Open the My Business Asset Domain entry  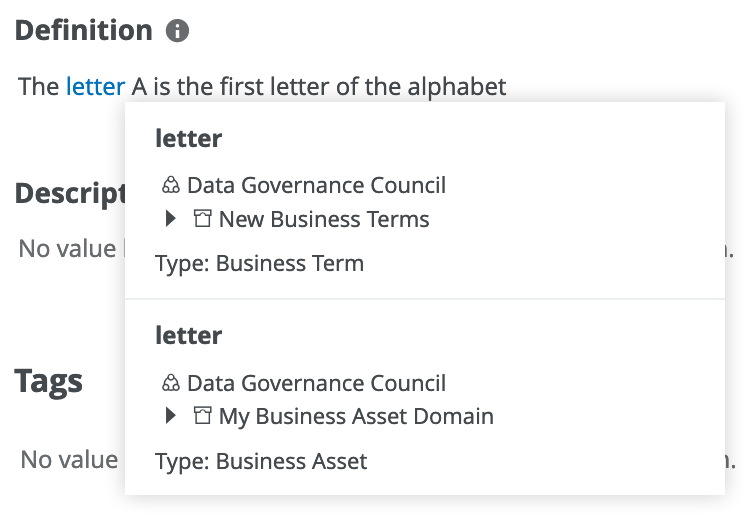click(x=356, y=415)
